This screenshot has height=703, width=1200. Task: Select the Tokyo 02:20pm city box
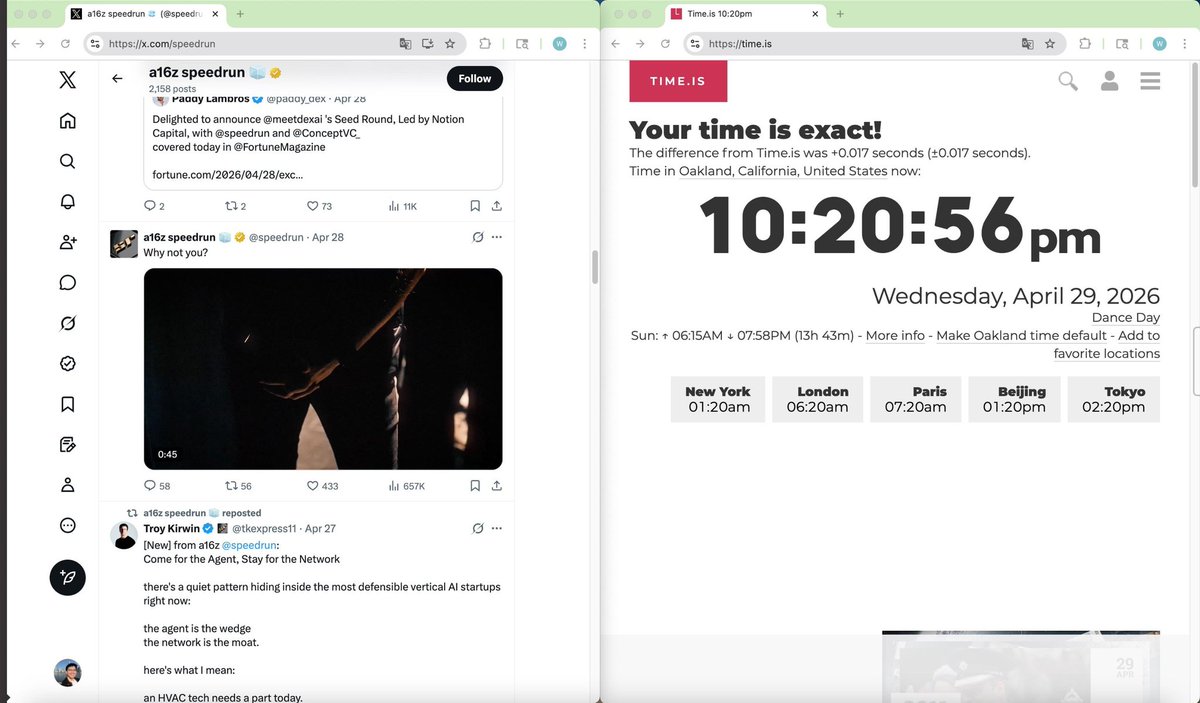(x=1114, y=399)
